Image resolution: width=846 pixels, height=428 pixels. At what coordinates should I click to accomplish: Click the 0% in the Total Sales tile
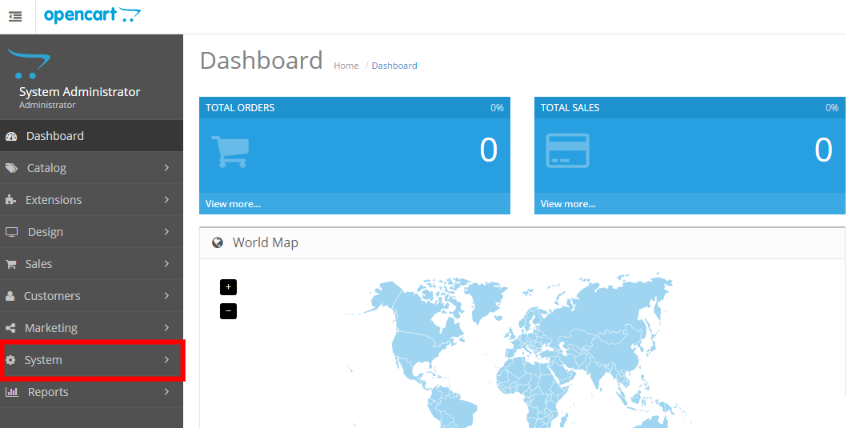832,108
